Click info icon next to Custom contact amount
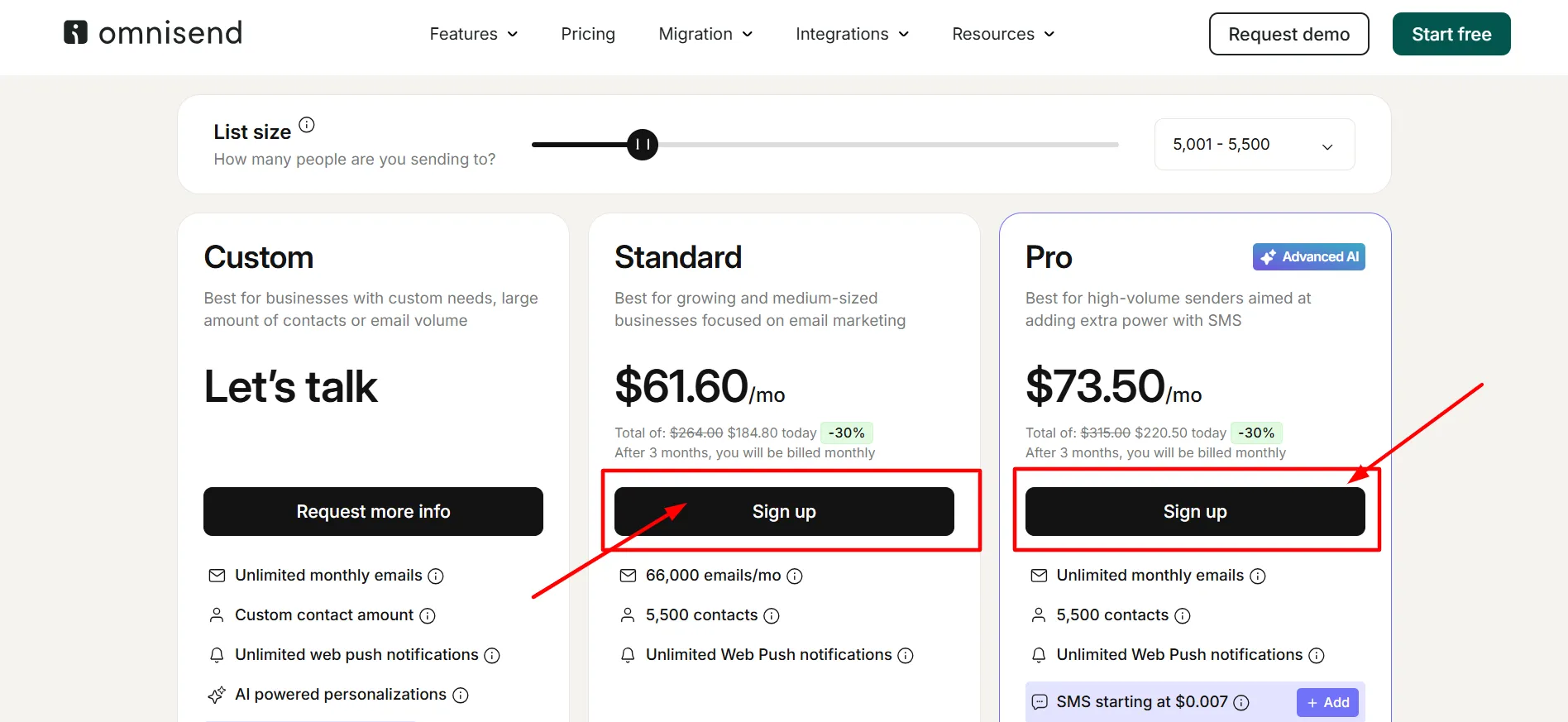The width and height of the screenshot is (1568, 722). coord(428,615)
